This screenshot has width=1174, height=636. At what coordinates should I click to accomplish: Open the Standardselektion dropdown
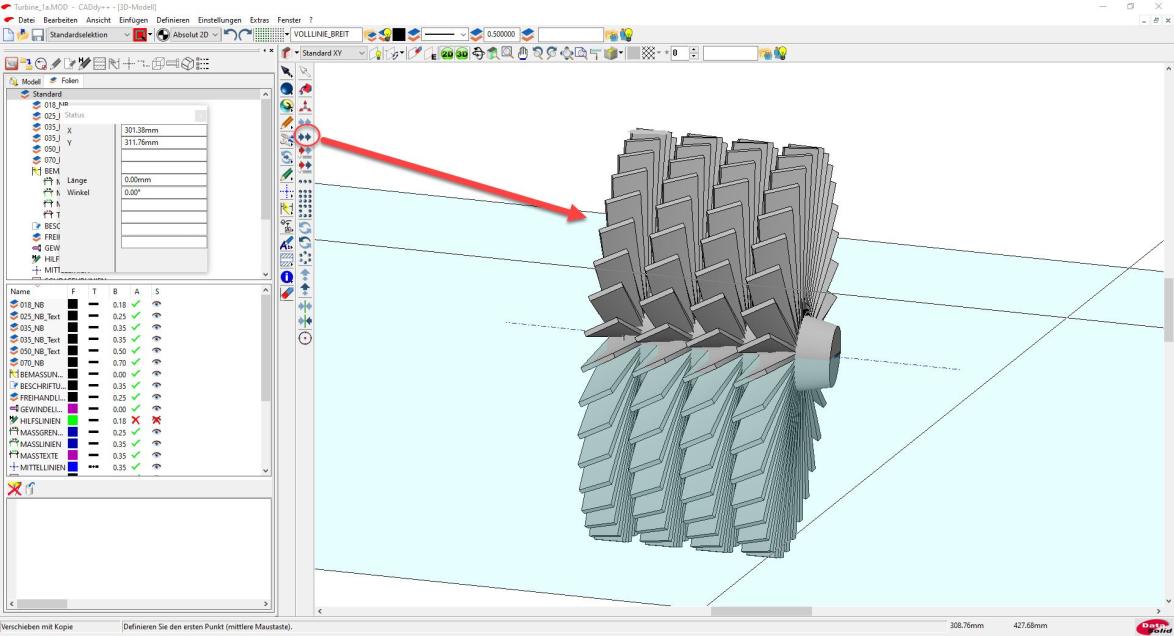click(125, 36)
